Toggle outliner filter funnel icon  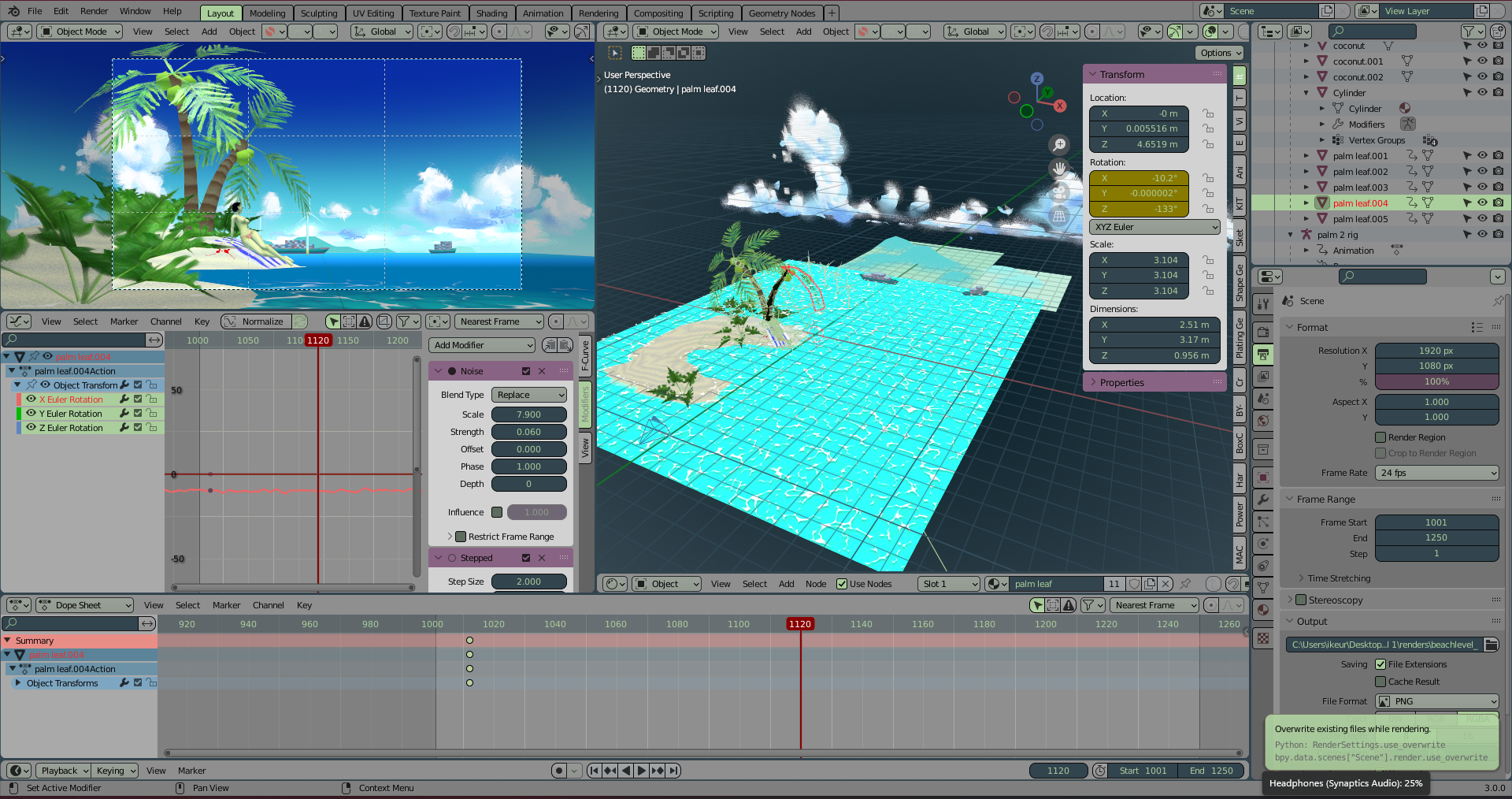[x=1469, y=32]
